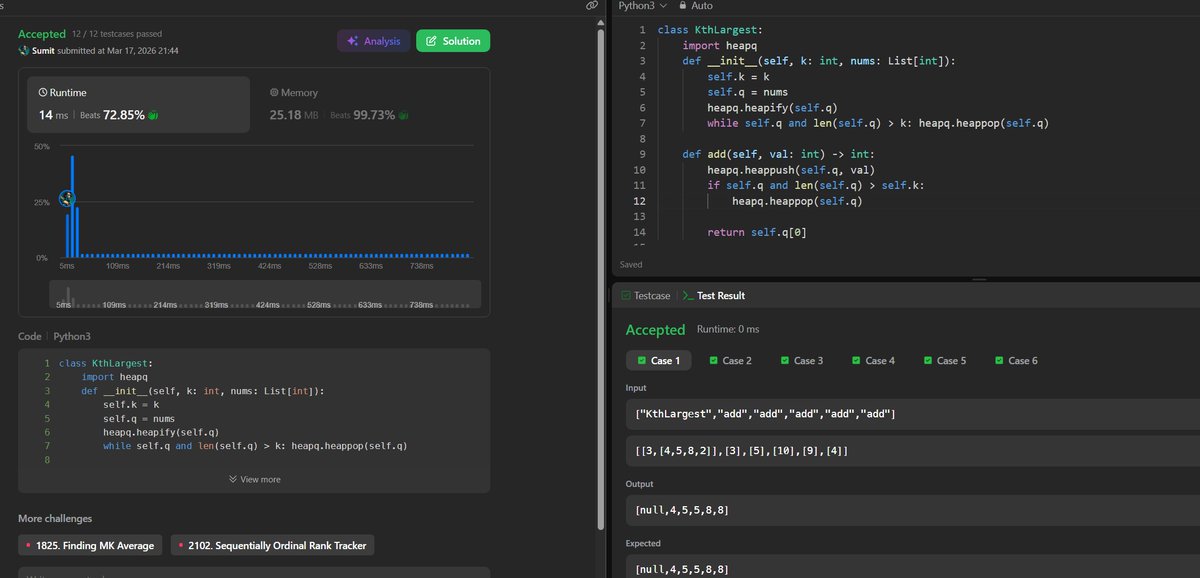Open the sparkle Analysis button
Screen dimensions: 1200x578
pos(373,41)
